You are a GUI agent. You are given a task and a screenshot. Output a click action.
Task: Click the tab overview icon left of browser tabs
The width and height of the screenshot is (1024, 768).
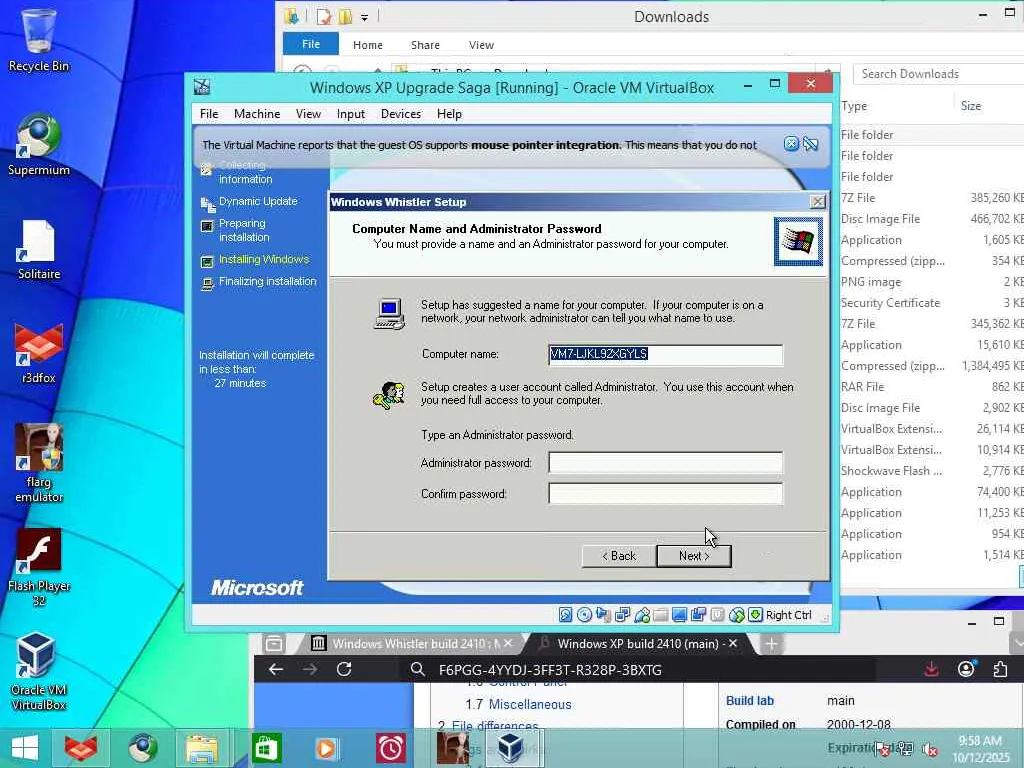click(274, 644)
